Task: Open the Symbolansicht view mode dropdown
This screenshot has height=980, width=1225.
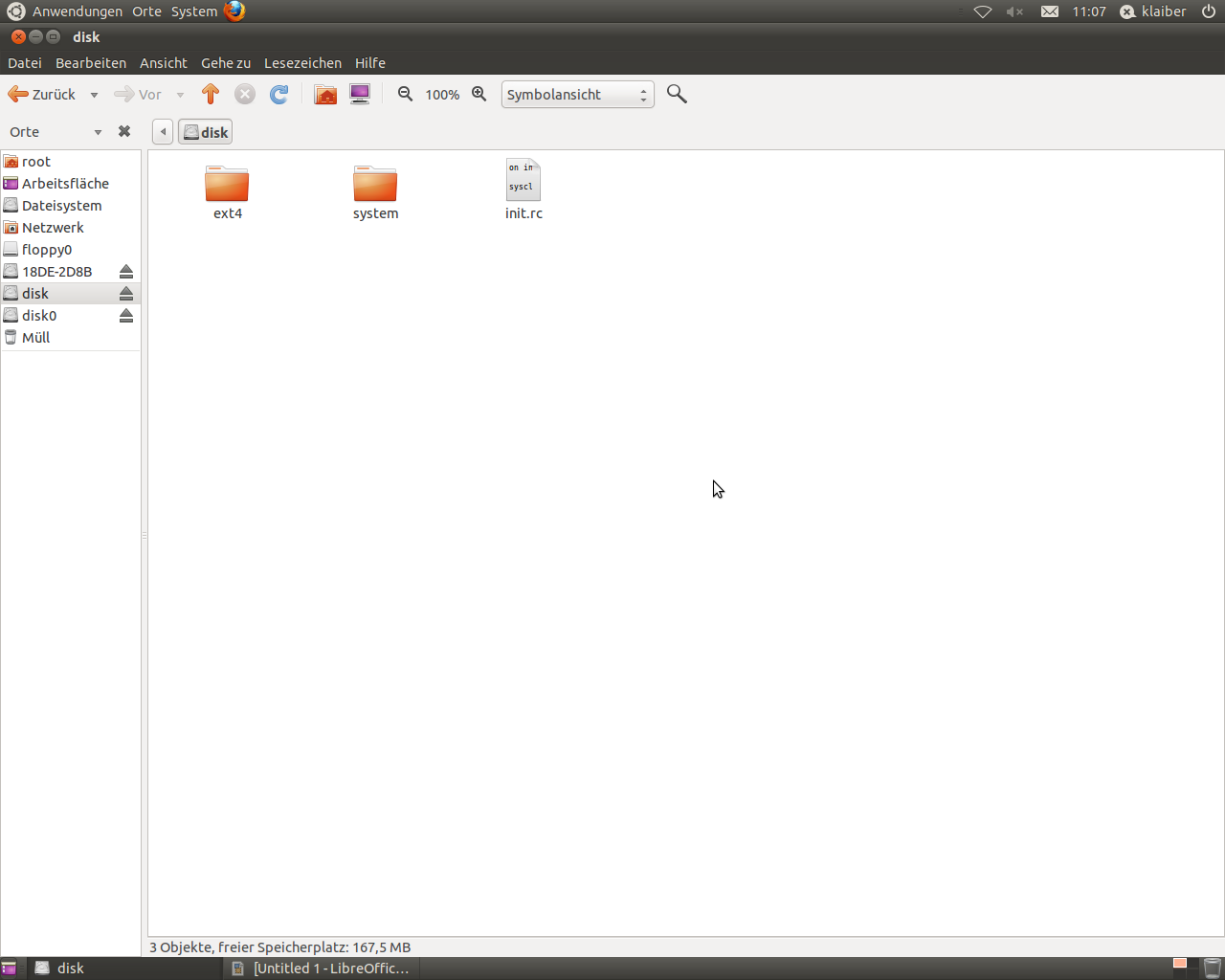Action: click(x=577, y=94)
